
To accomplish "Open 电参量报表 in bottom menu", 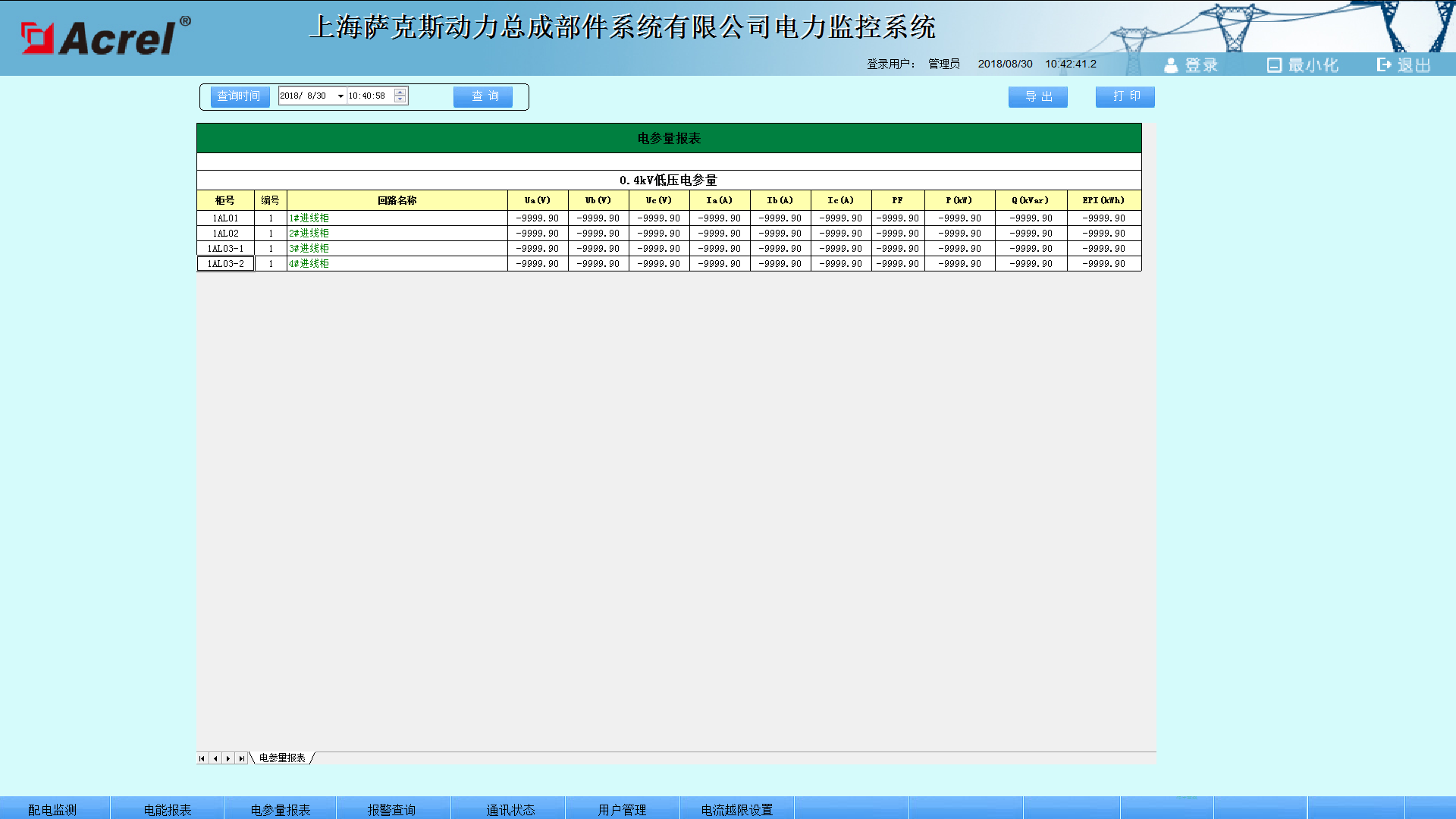I will (x=281, y=809).
